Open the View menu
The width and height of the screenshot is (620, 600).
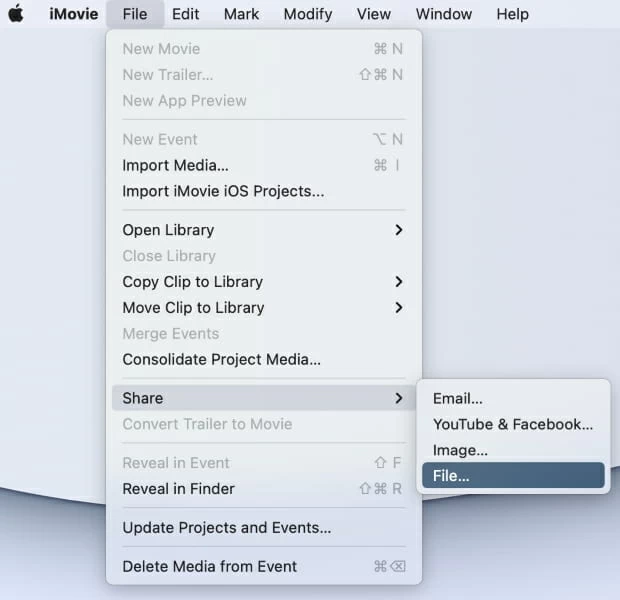tap(374, 14)
